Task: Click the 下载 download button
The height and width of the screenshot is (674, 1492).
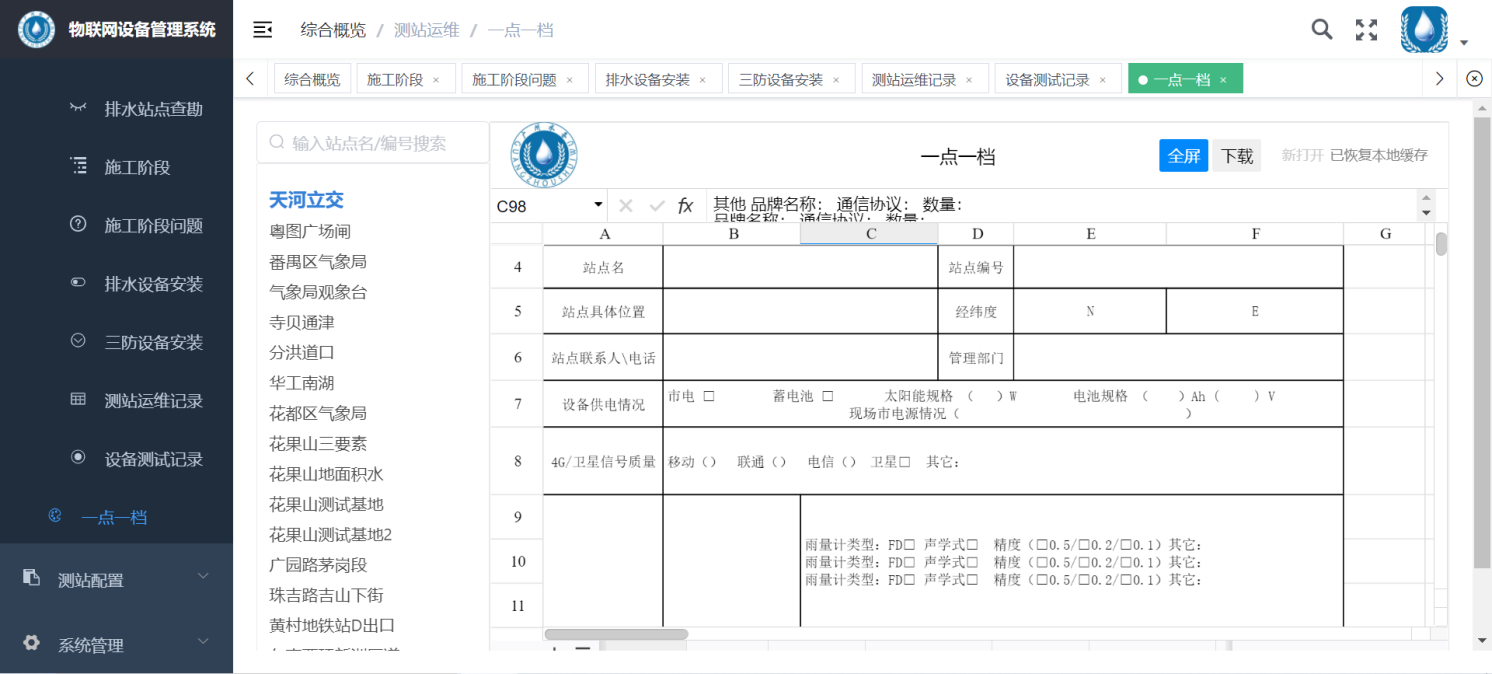Action: point(1236,156)
